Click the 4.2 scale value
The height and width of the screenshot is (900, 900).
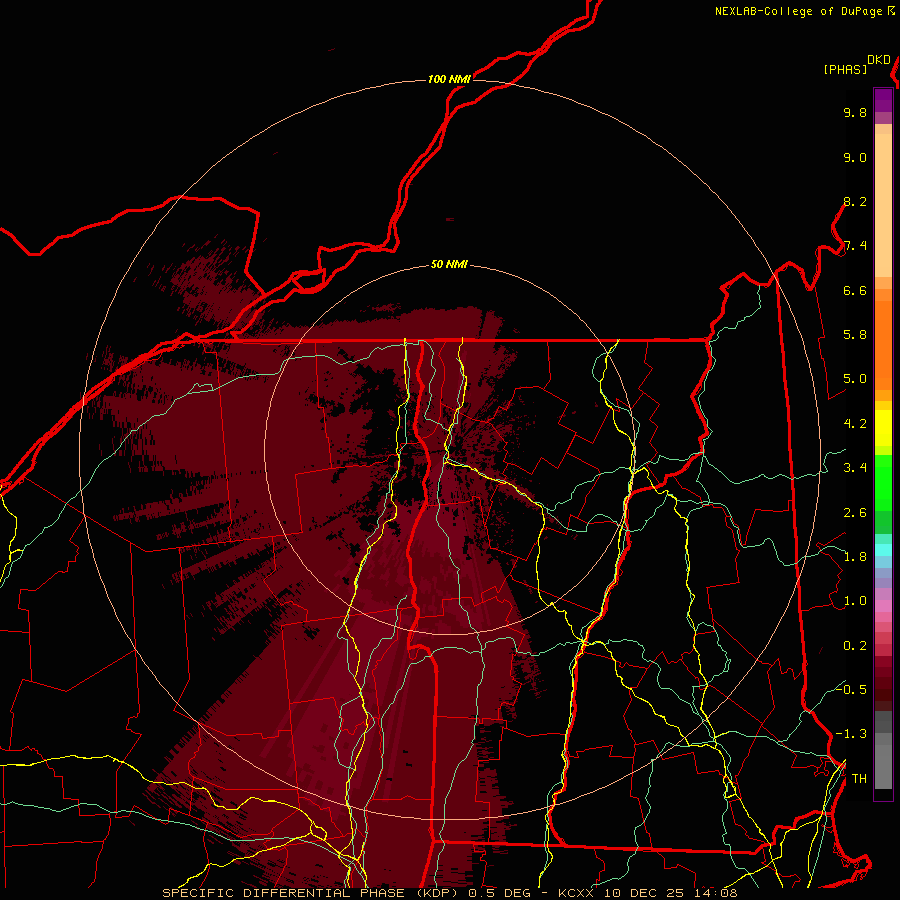point(855,424)
